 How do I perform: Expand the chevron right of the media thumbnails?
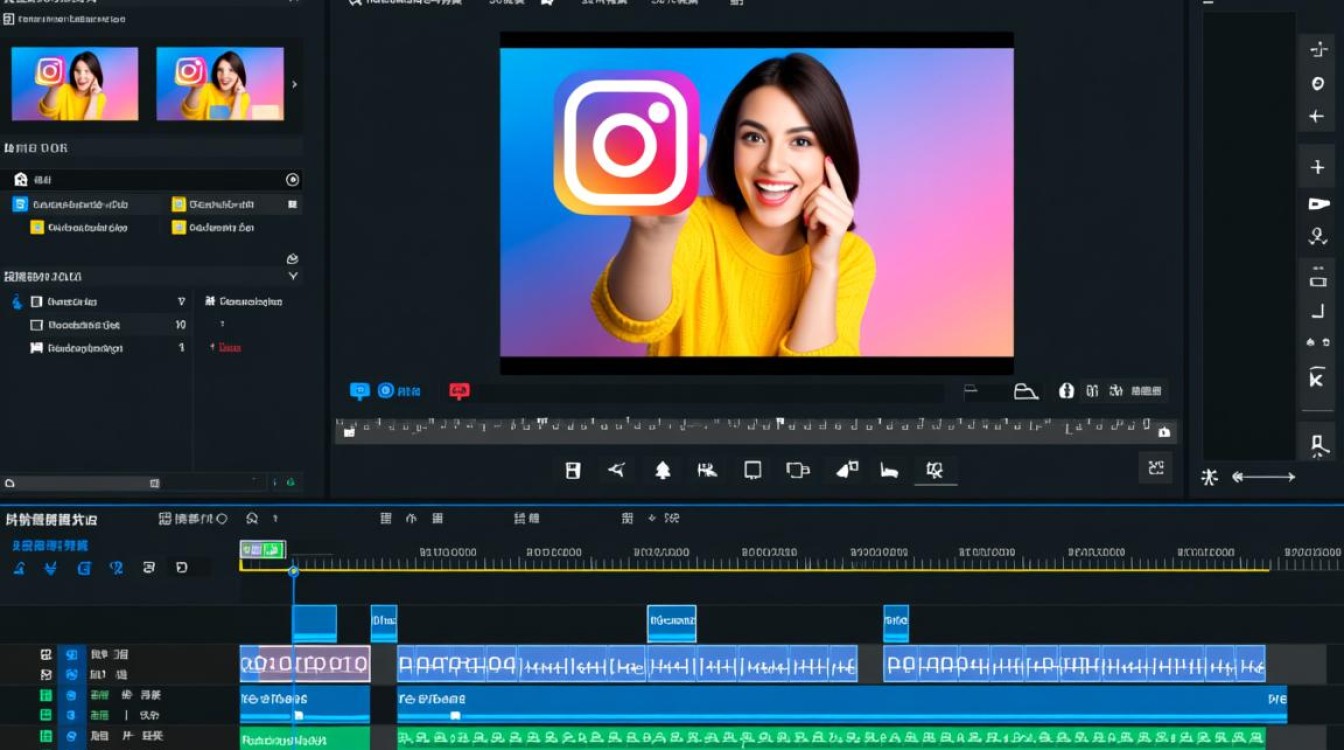294,85
